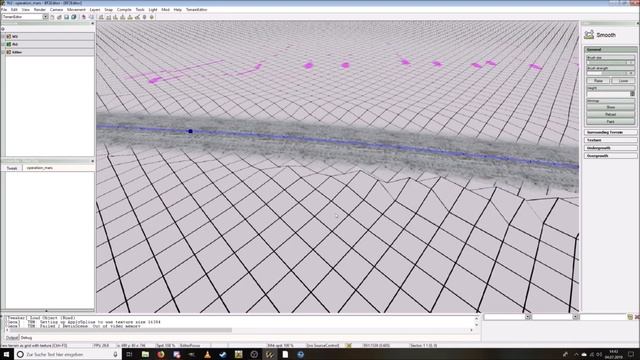Open the Compile menu

coord(124,9)
